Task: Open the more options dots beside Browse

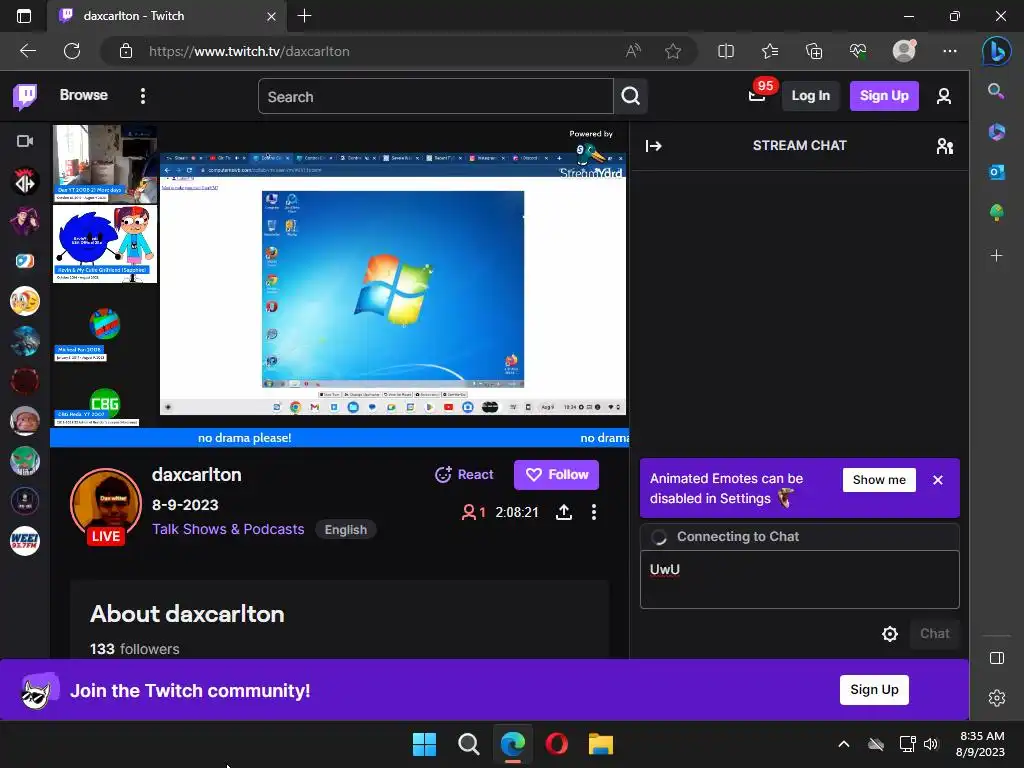Action: pos(143,96)
